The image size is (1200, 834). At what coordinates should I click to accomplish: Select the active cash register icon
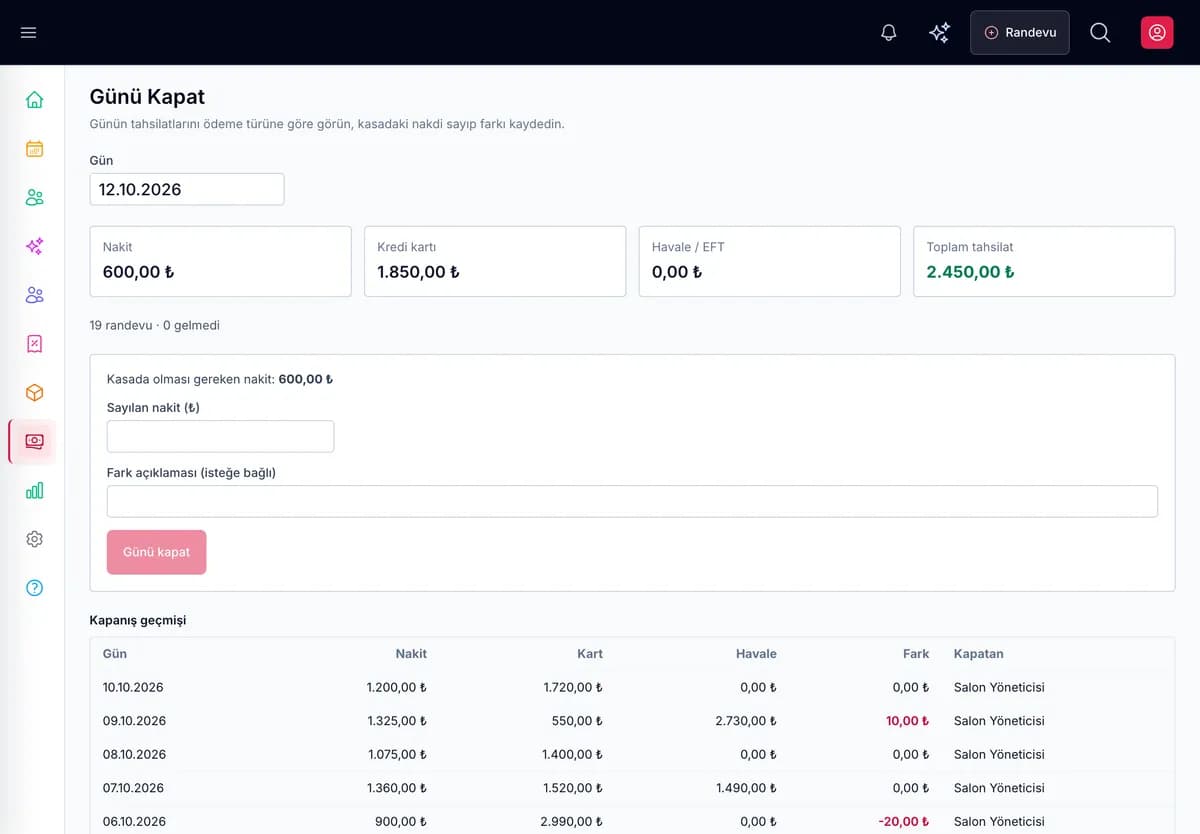[x=34, y=441]
